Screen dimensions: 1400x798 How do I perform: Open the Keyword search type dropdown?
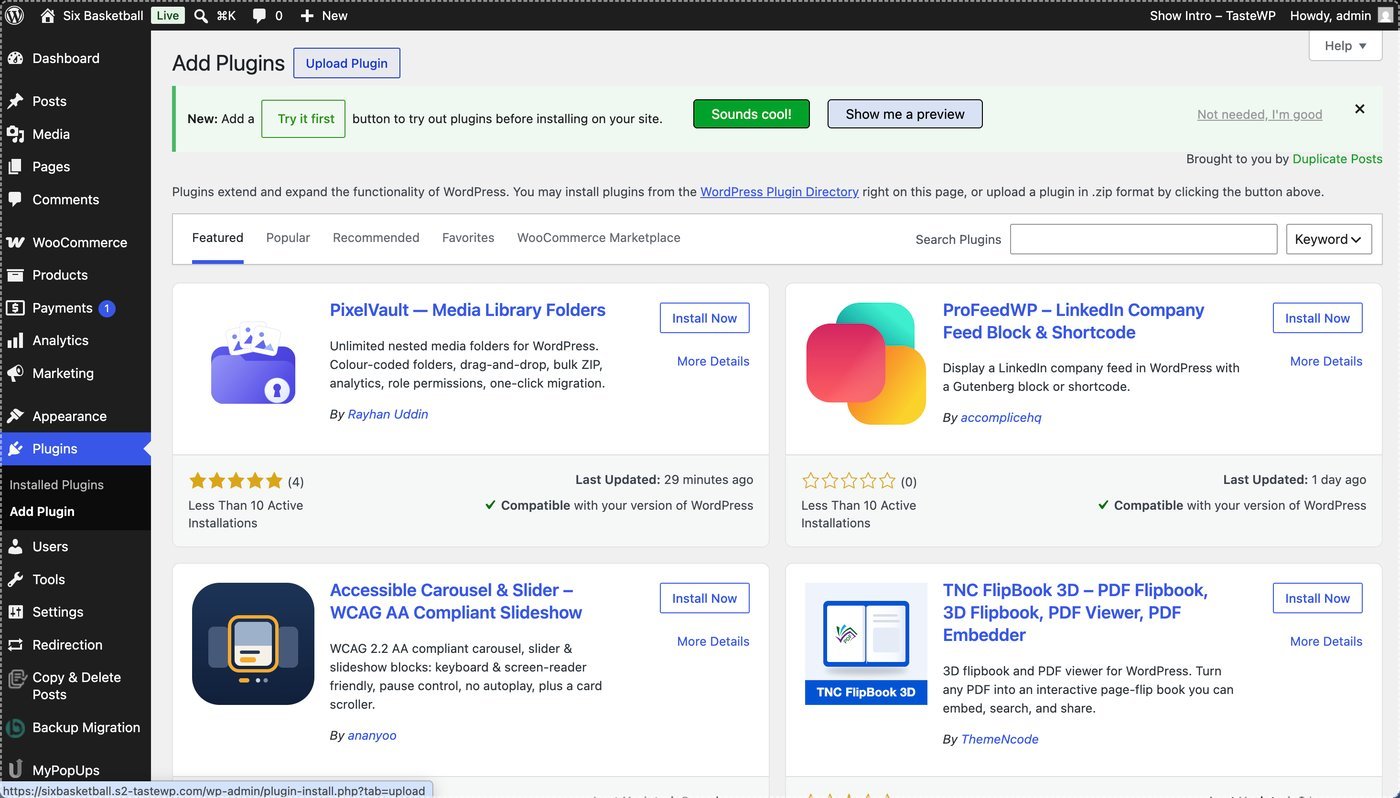(x=1328, y=239)
